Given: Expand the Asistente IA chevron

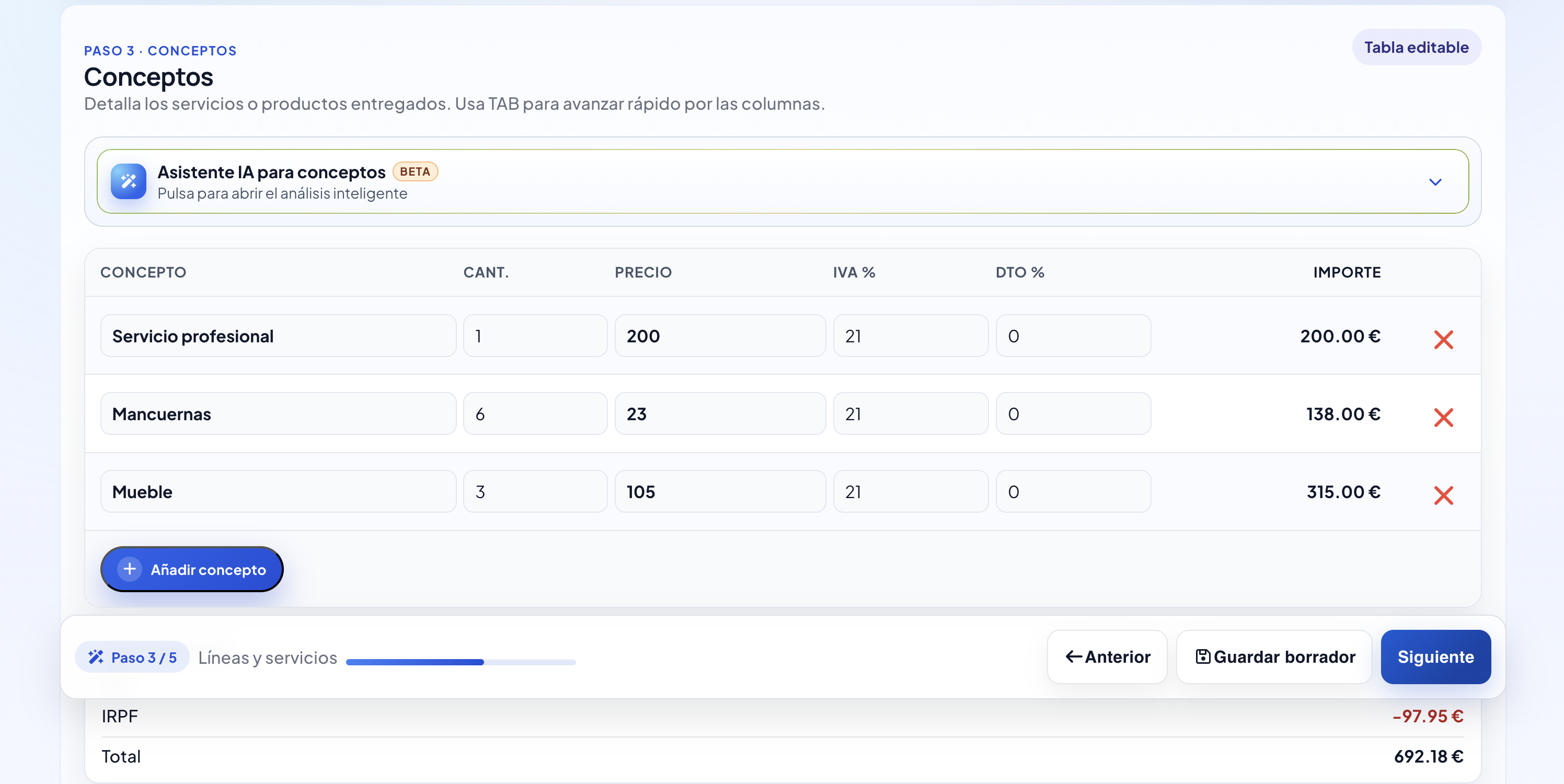Looking at the screenshot, I should (1435, 181).
